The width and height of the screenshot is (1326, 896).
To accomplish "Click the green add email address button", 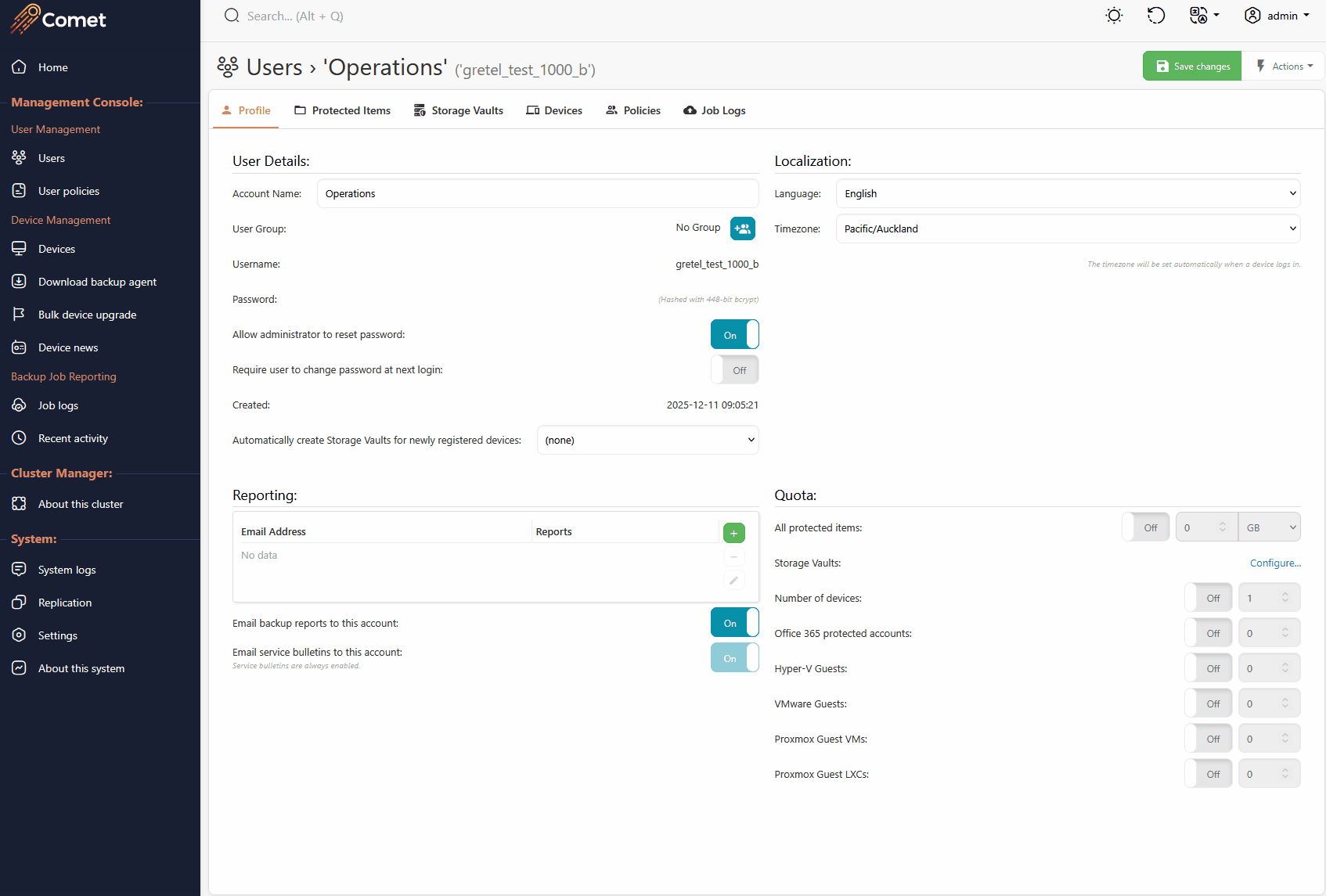I will click(x=733, y=533).
